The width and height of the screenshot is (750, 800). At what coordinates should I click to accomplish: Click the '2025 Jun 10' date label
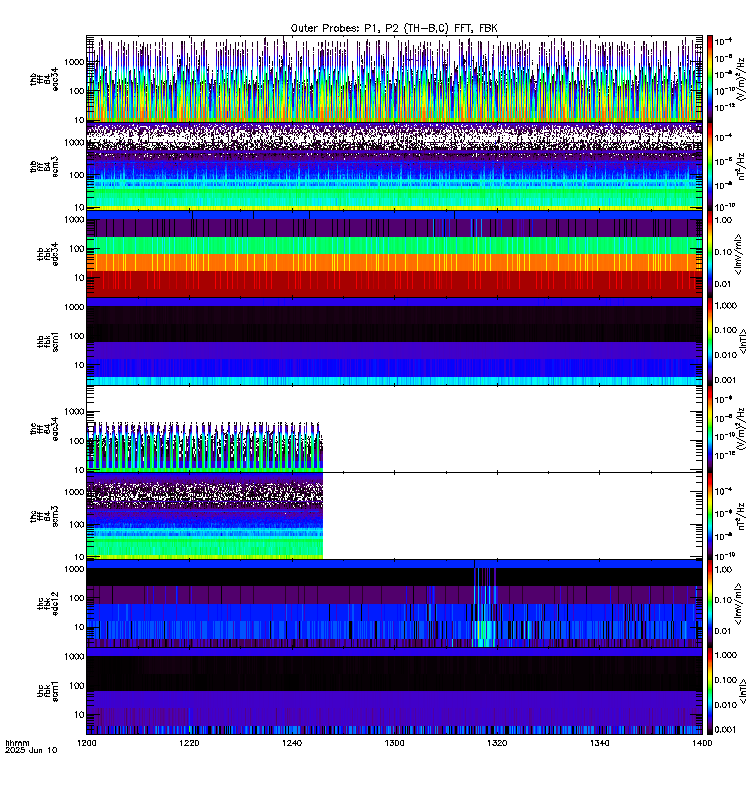pos(31,751)
